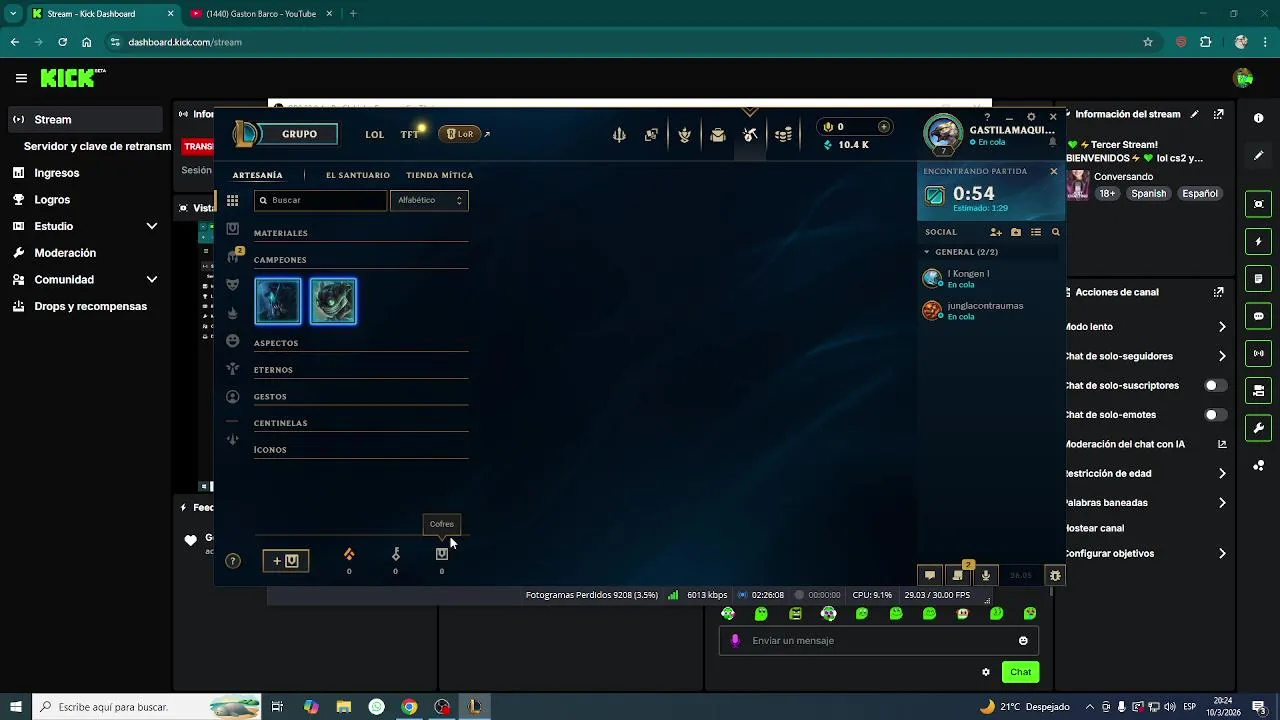The image size is (1280, 720).
Task: Open Kick chat settings gear icon
Action: click(986, 672)
